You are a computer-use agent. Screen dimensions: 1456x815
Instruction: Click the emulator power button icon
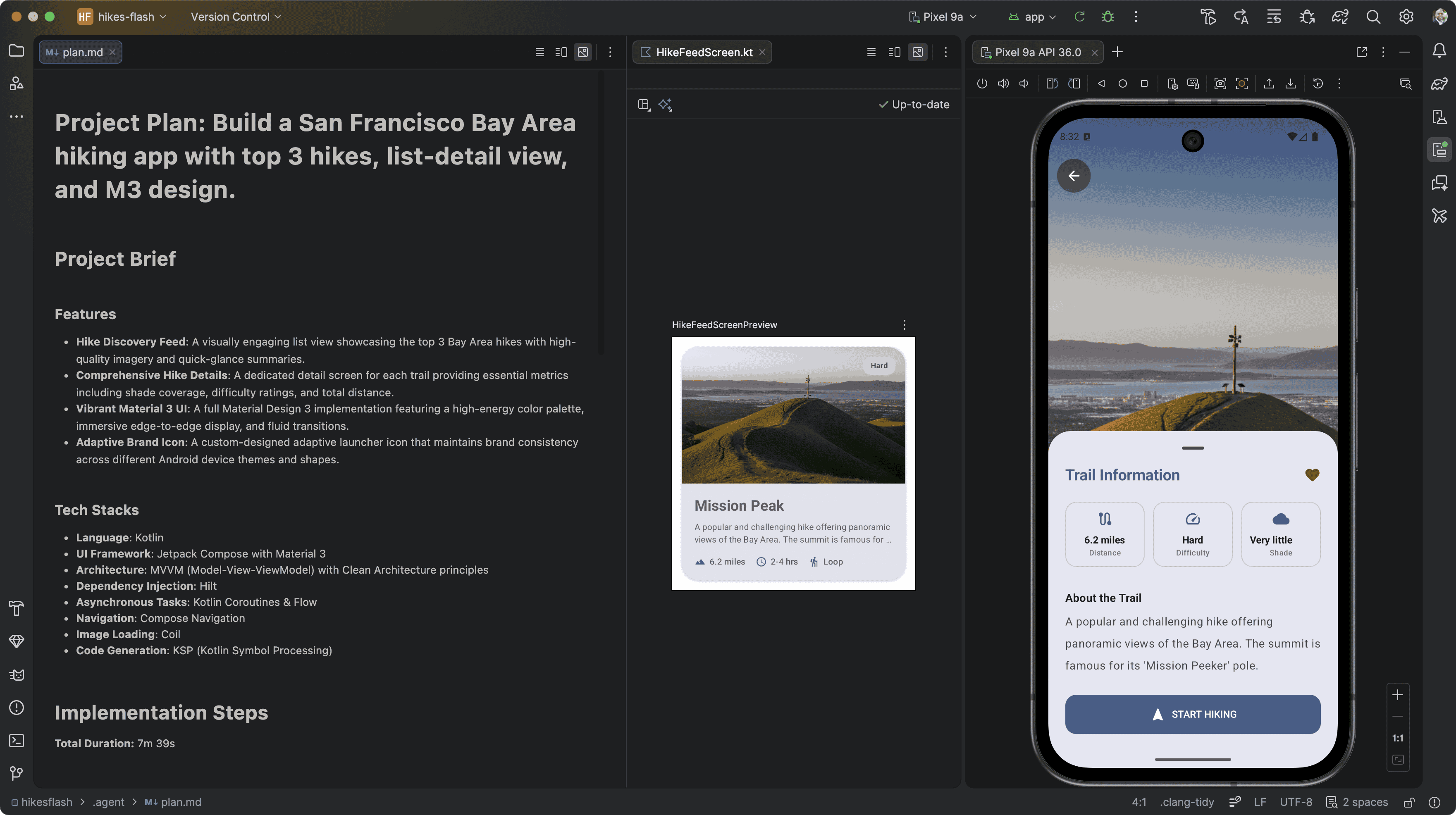pyautogui.click(x=982, y=83)
